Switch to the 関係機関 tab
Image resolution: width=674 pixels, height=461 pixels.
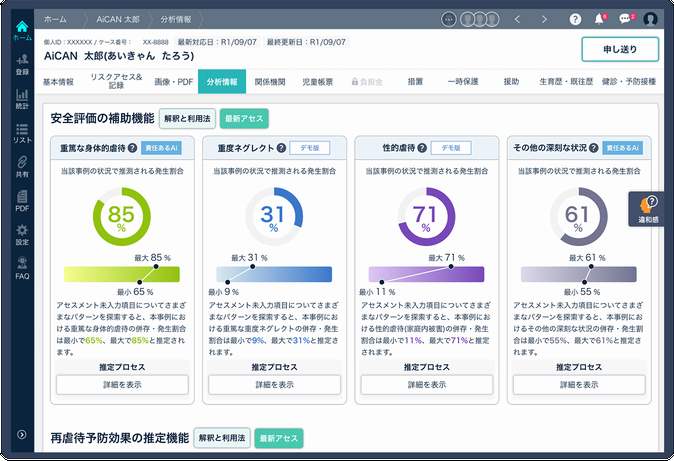[270, 82]
